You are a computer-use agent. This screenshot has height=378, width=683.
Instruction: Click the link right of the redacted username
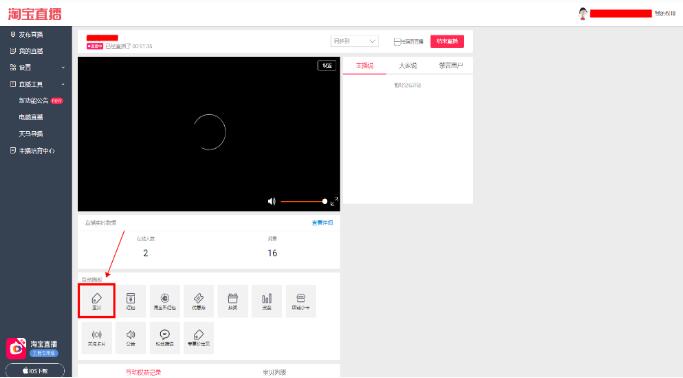[x=665, y=14]
